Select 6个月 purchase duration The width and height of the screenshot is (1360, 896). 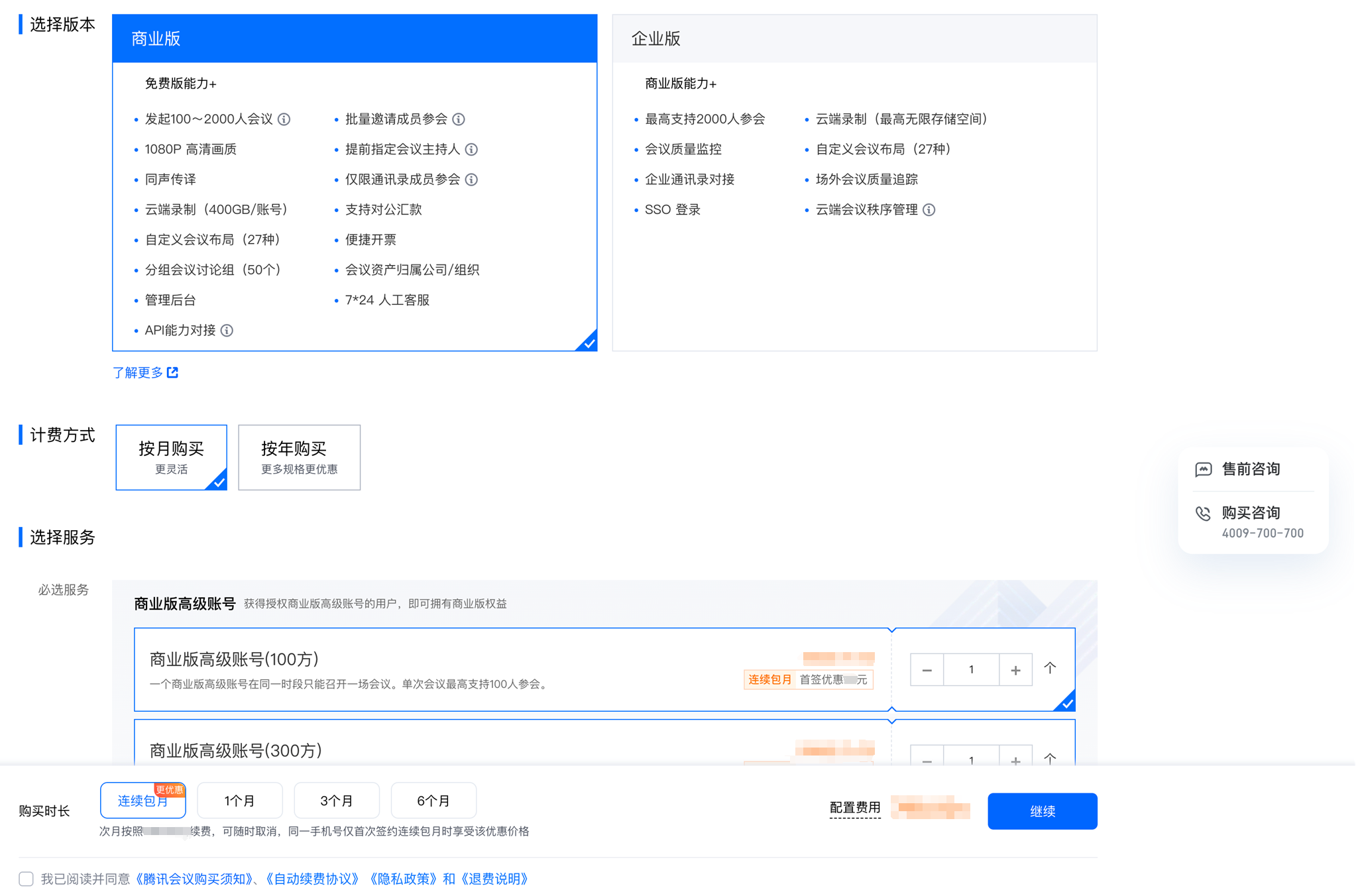pyautogui.click(x=433, y=801)
